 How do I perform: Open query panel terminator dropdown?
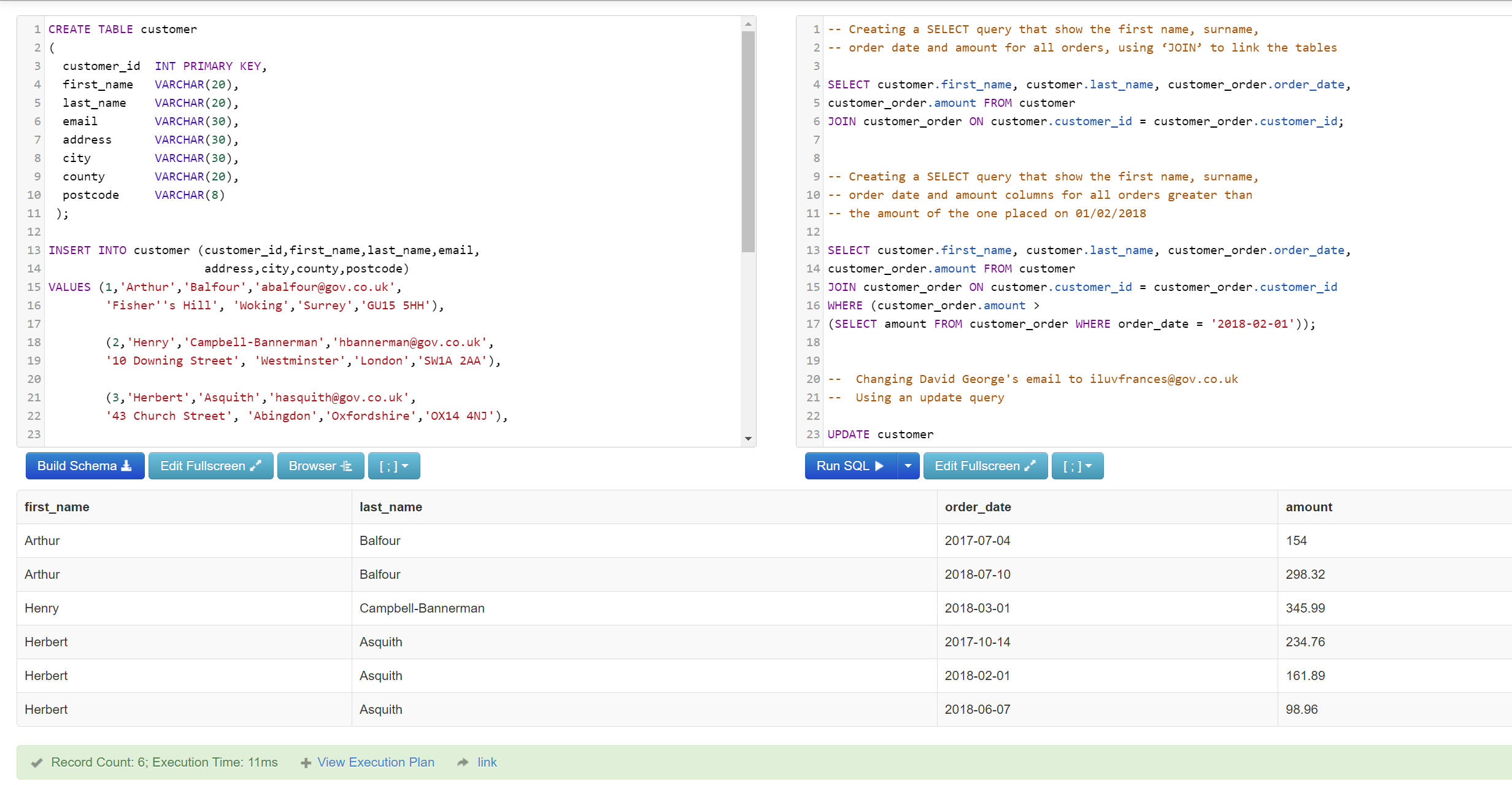[x=1078, y=466]
